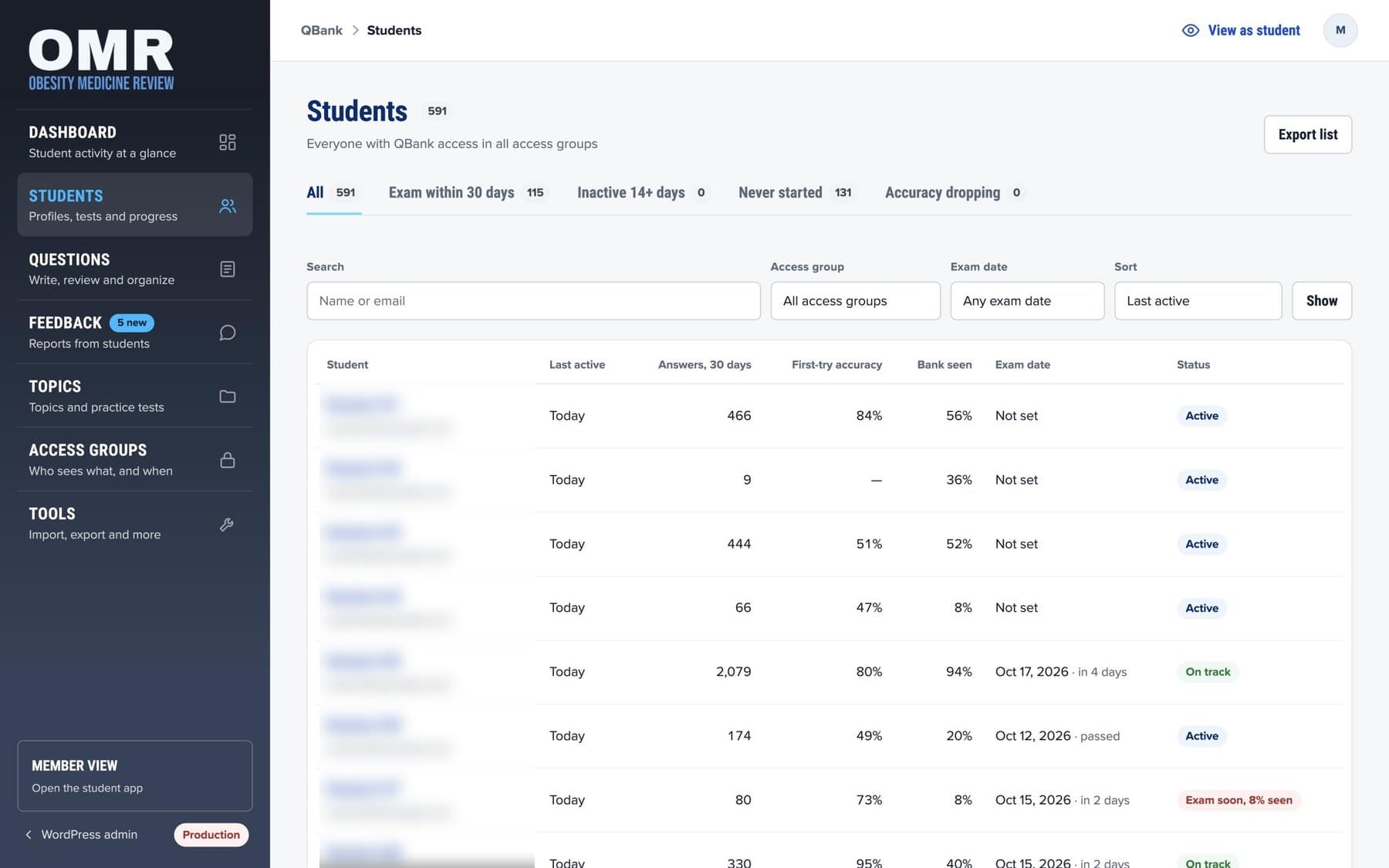
Task: Click the OMR Obesity Medicine Review logo
Action: click(x=101, y=60)
